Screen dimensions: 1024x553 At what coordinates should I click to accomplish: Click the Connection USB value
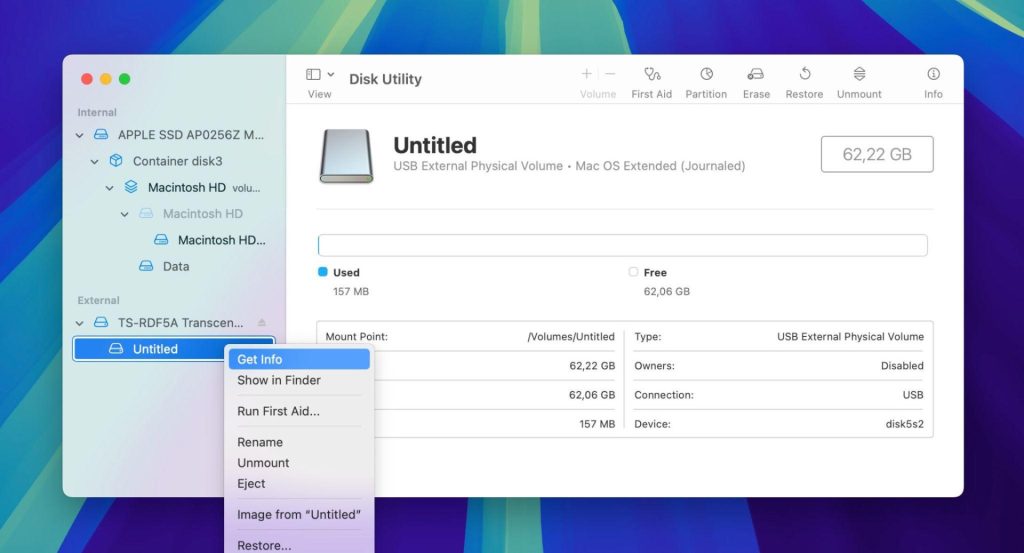913,395
